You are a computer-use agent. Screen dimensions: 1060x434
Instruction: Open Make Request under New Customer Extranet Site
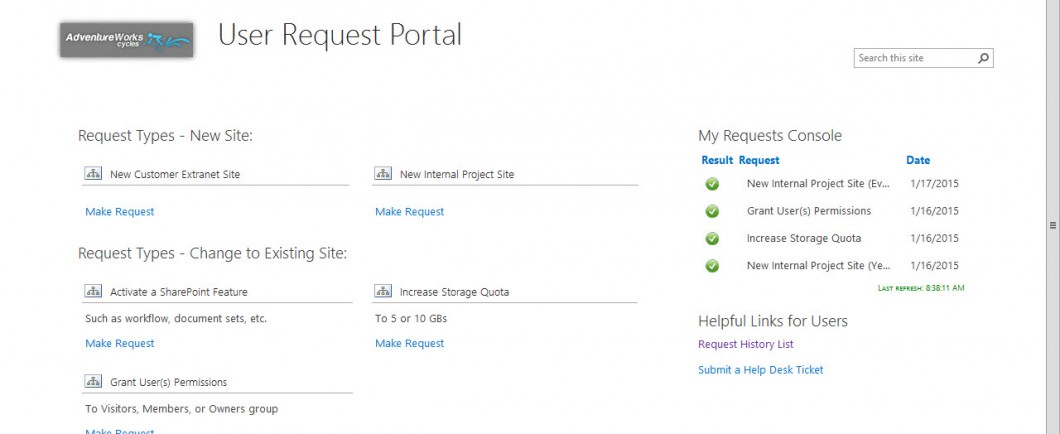(120, 212)
